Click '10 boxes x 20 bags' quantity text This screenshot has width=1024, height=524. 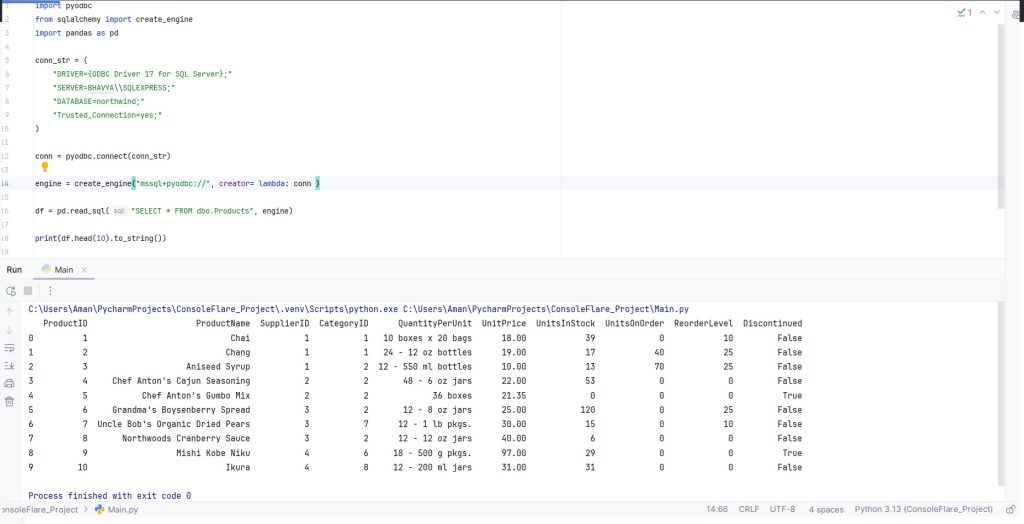point(427,338)
